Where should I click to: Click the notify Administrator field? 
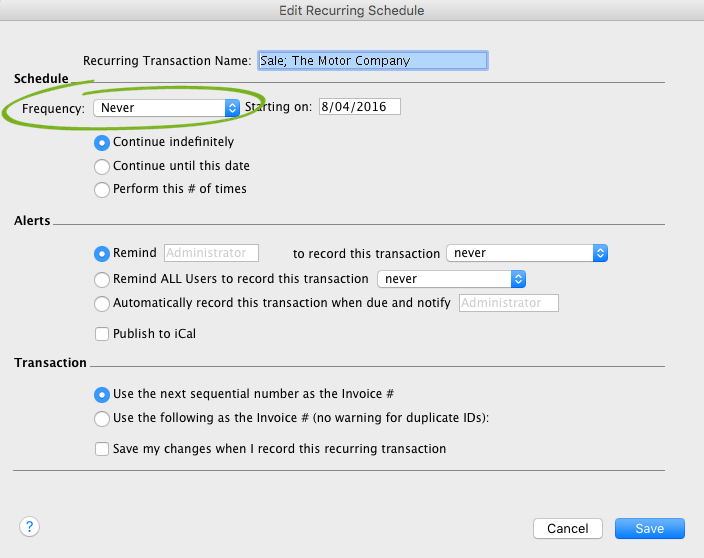508,303
